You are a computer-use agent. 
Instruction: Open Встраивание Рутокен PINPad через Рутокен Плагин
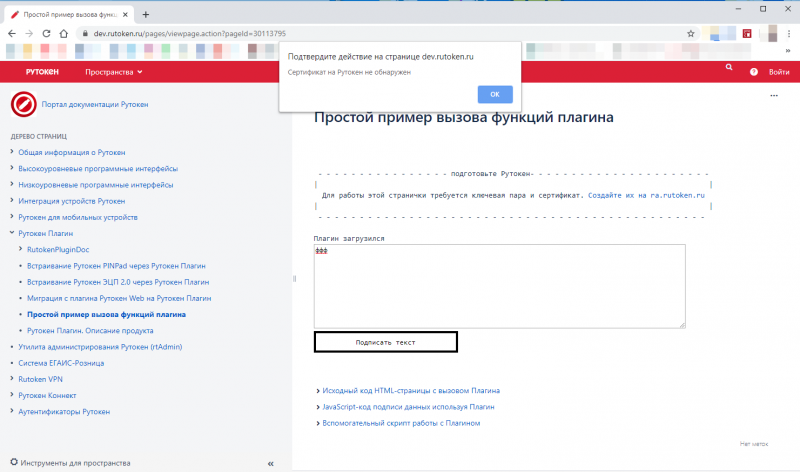[x=116, y=266]
